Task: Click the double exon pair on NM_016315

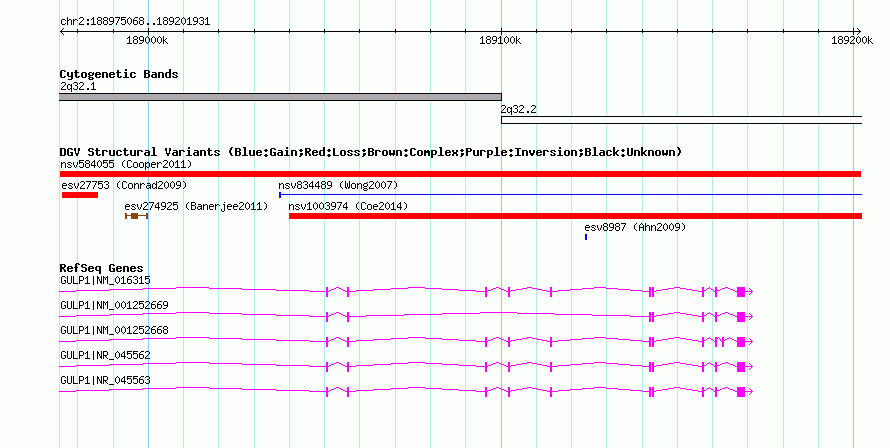Action: point(652,292)
